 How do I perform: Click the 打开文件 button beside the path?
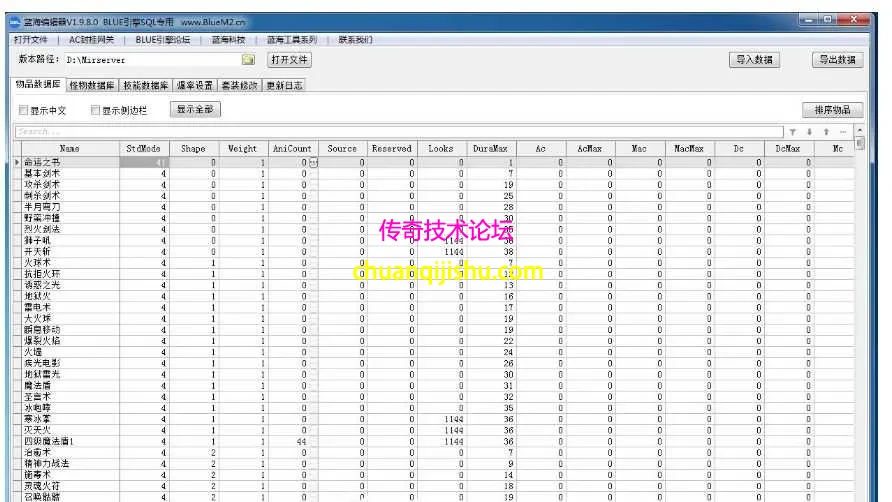click(289, 60)
